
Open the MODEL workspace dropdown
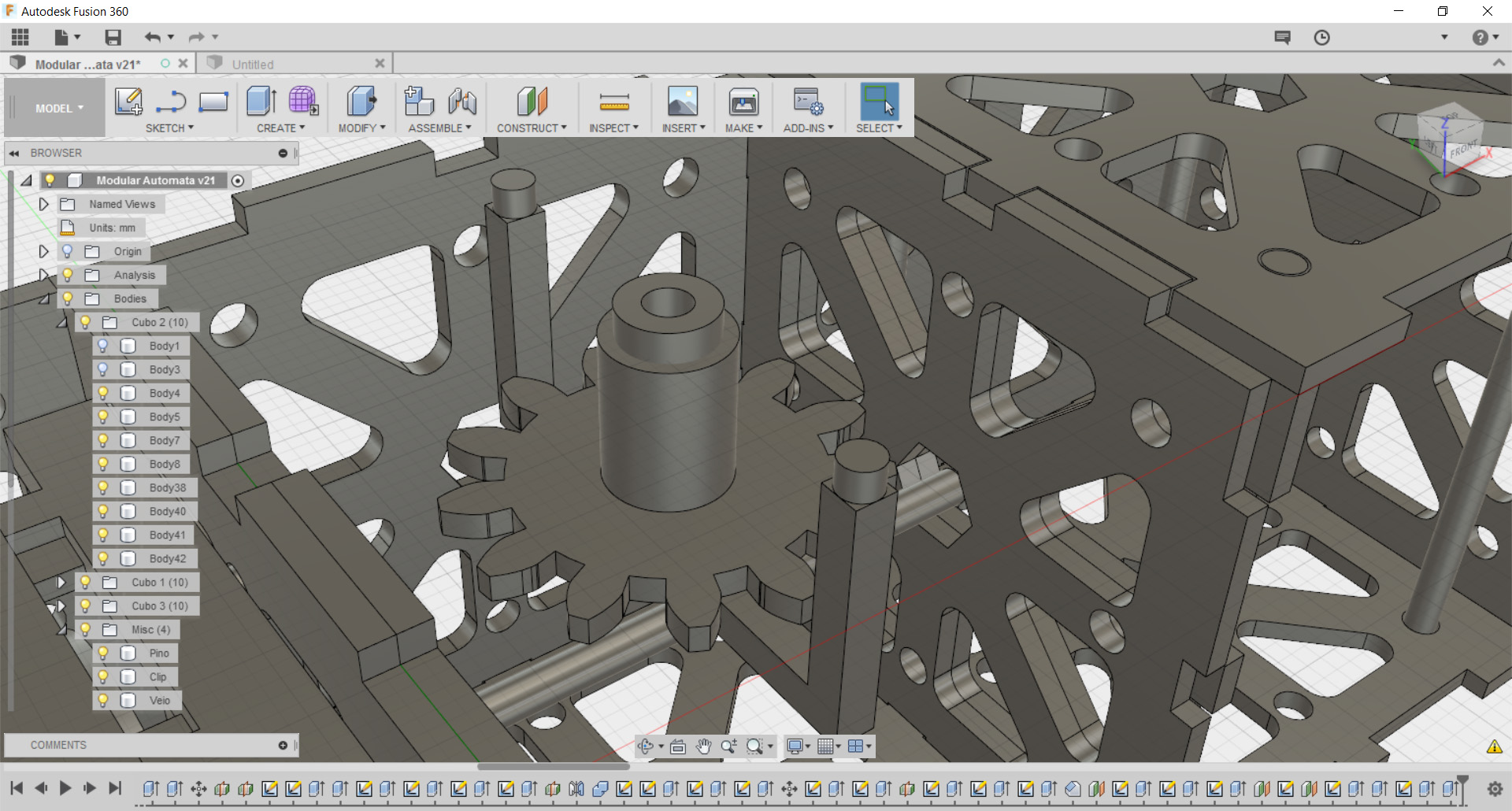58,109
